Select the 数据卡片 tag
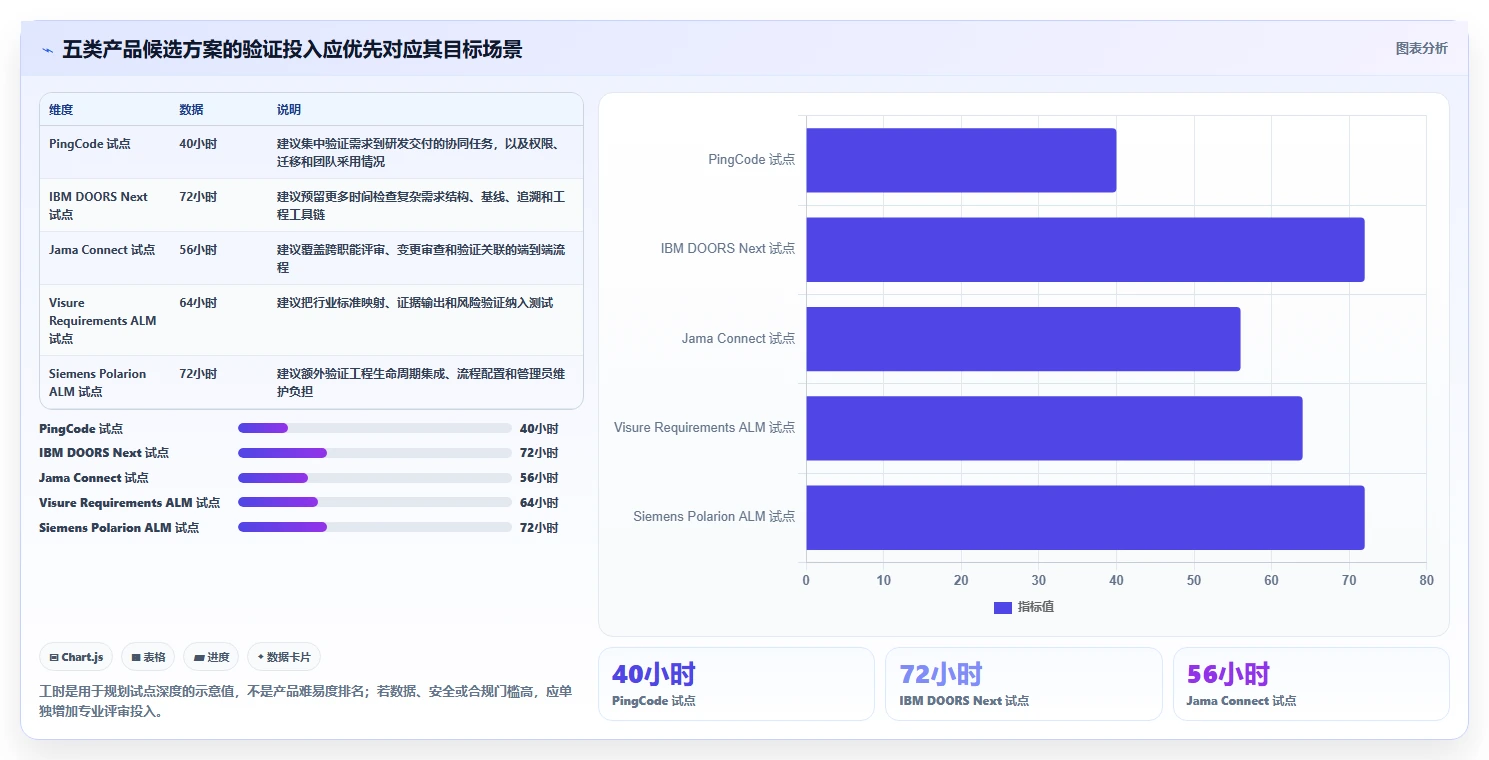Image resolution: width=1489 pixels, height=760 pixels. point(284,657)
